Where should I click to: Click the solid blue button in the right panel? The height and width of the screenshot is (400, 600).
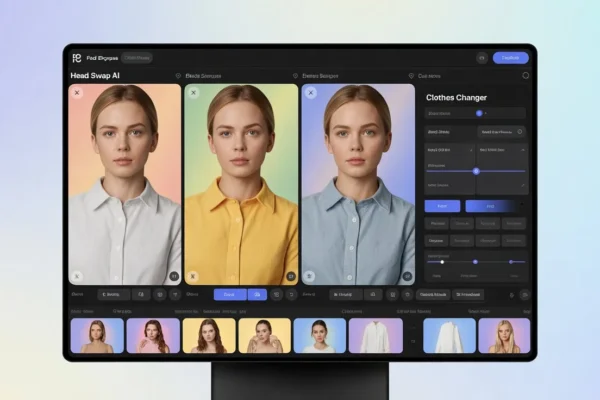[x=443, y=205]
